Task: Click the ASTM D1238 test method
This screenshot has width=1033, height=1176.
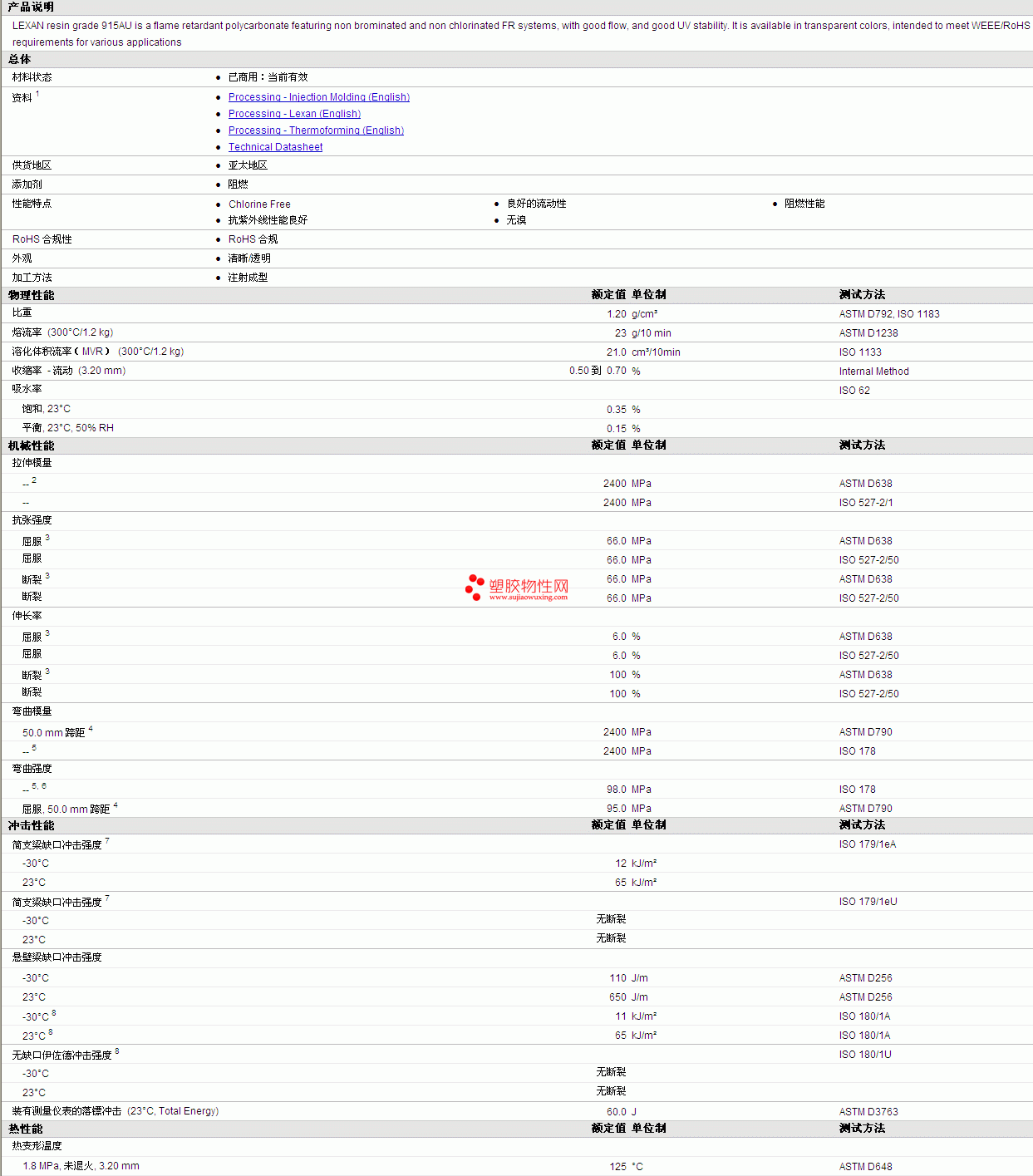Action: click(x=868, y=333)
